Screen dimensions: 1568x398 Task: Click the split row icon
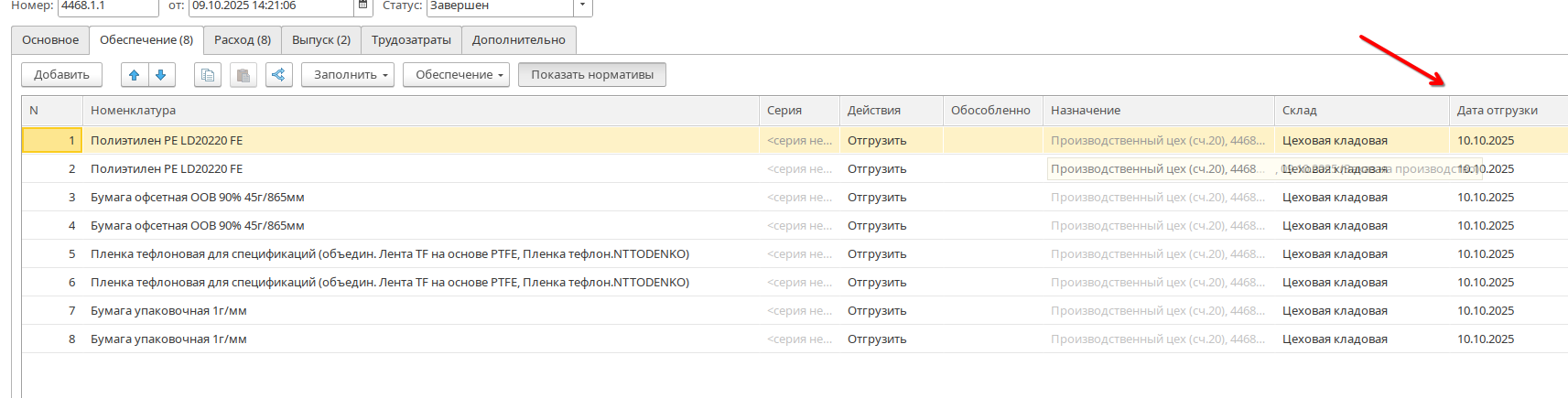279,75
